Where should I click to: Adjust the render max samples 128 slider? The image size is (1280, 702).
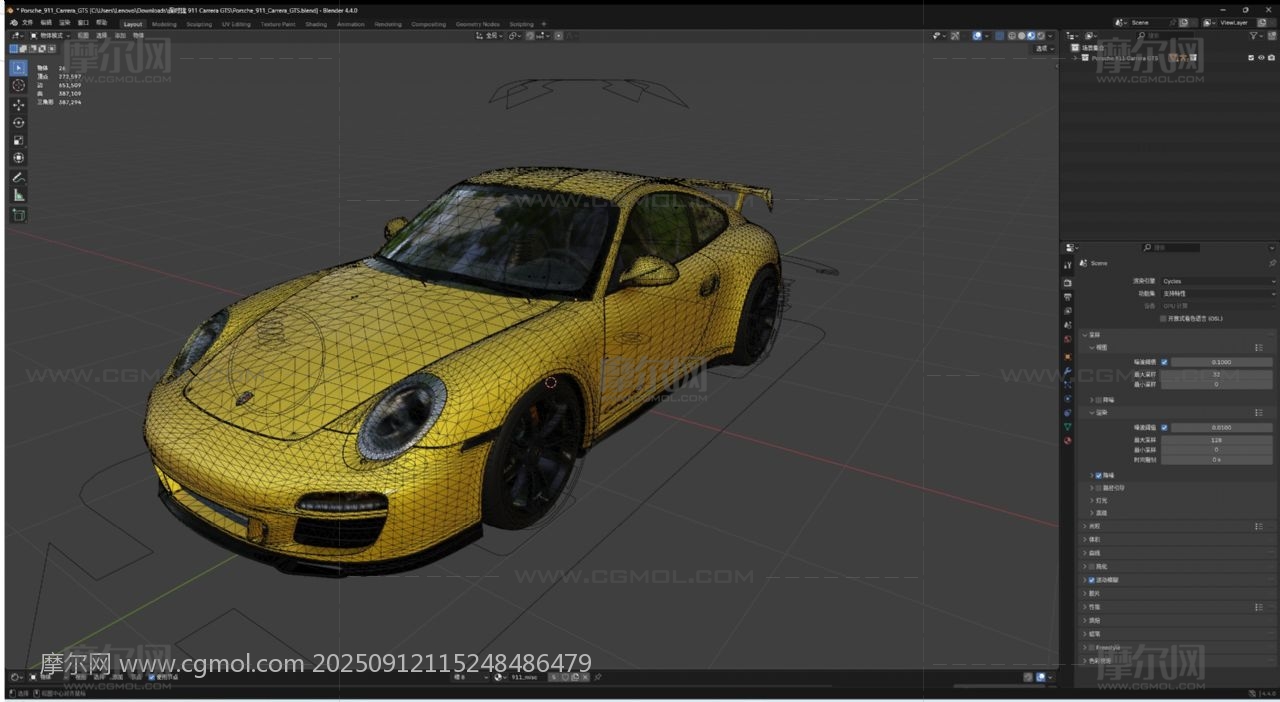point(1216,439)
